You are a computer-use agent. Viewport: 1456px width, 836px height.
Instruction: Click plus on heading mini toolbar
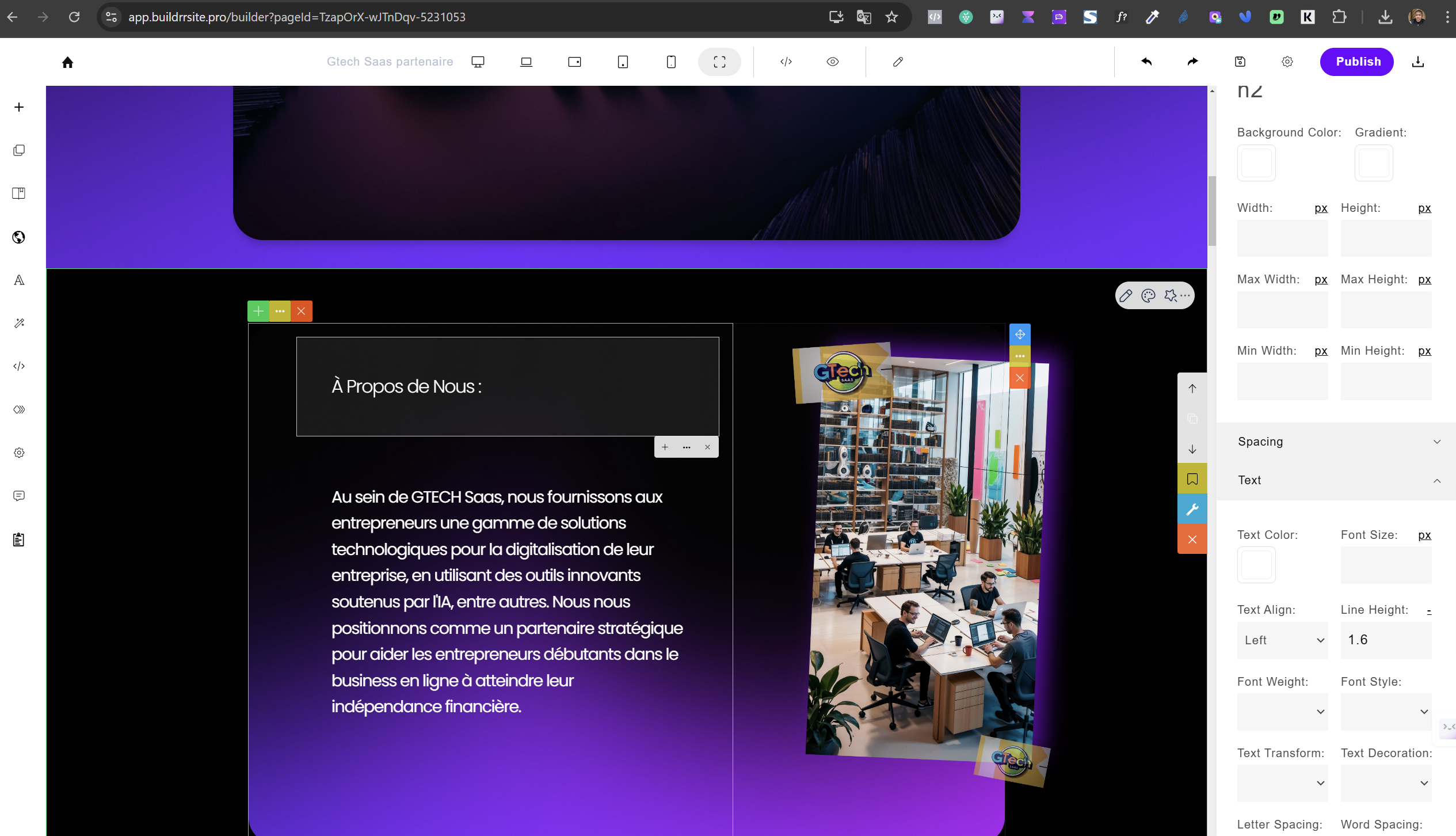click(665, 447)
